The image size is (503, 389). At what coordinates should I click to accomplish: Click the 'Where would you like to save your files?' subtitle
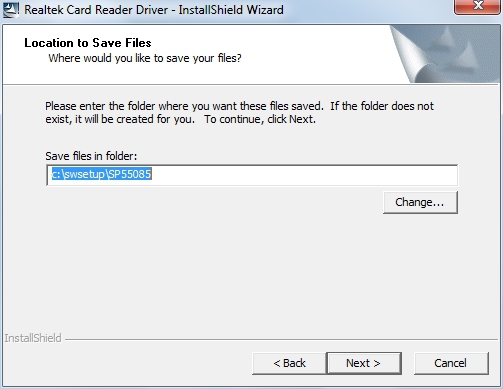[x=145, y=58]
